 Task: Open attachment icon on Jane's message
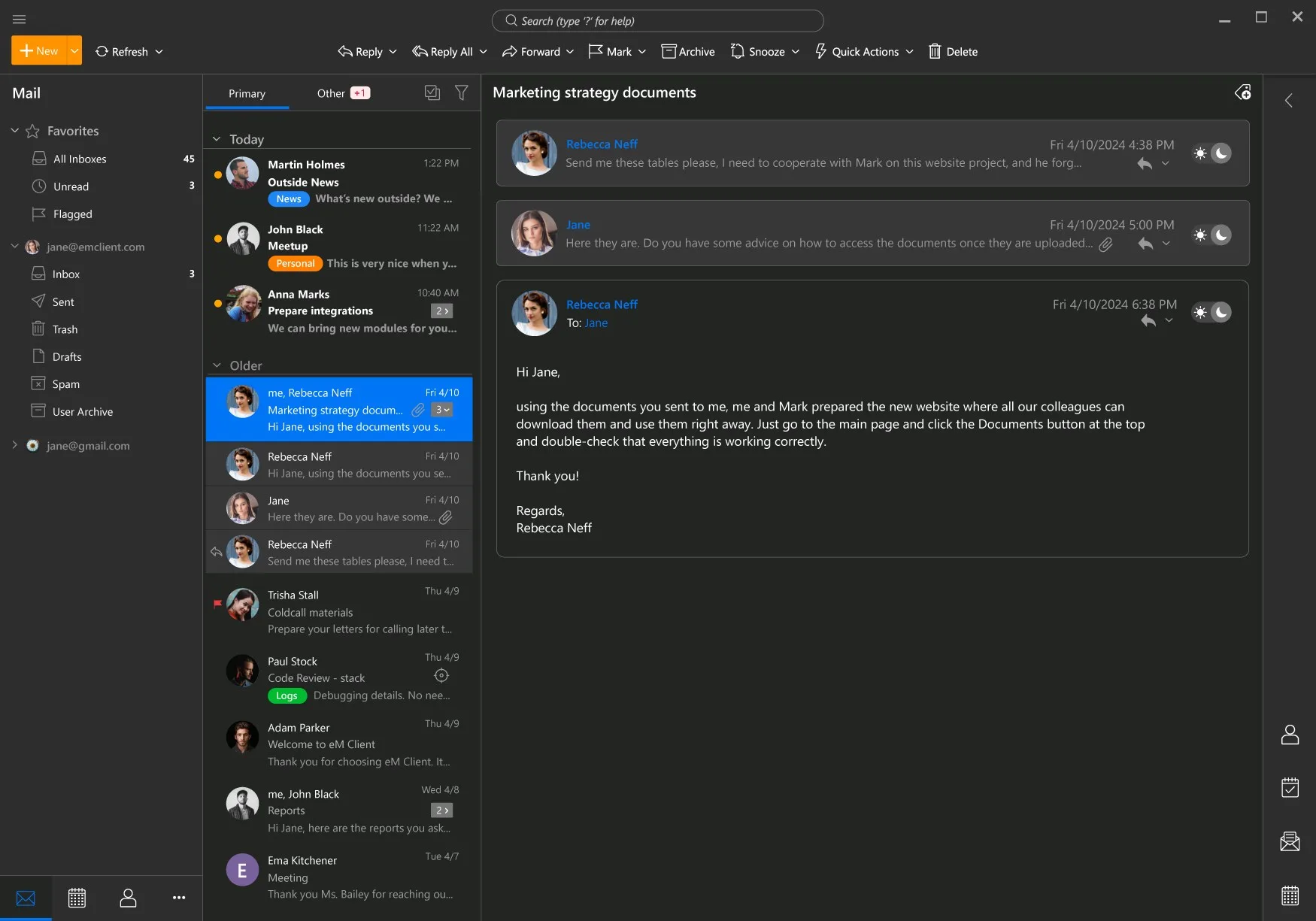click(x=1105, y=244)
